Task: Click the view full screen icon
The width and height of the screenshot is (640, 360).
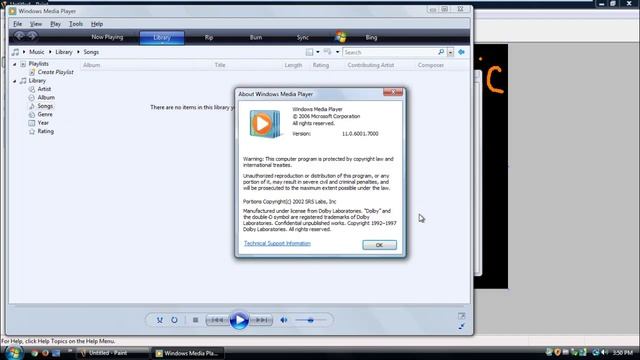Action: pyautogui.click(x=461, y=316)
